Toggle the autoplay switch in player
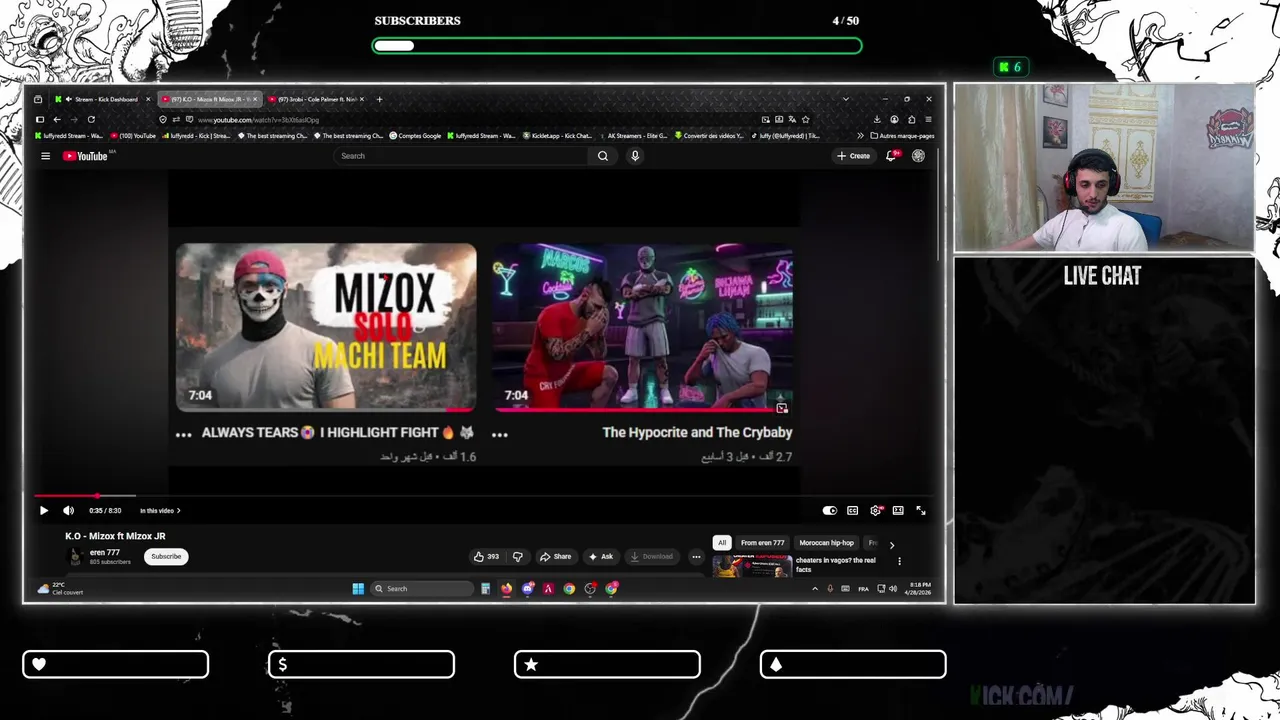 (829, 510)
